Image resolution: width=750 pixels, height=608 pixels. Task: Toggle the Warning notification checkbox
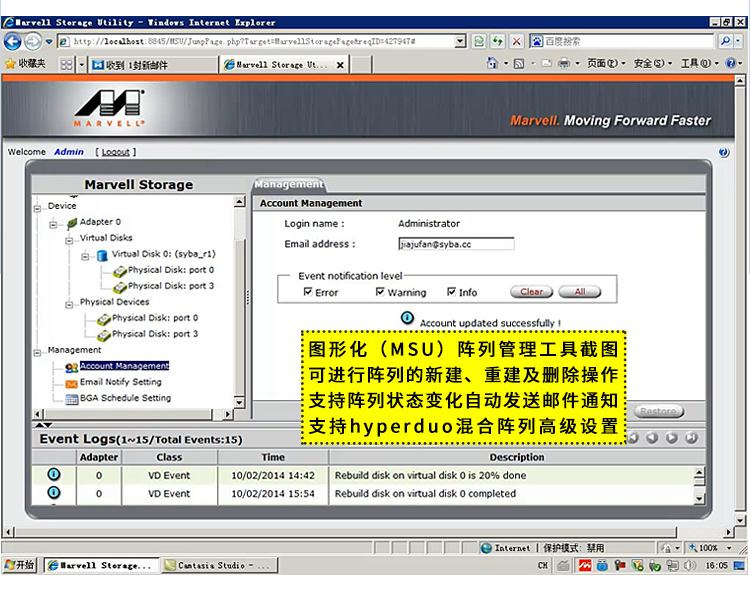click(380, 291)
